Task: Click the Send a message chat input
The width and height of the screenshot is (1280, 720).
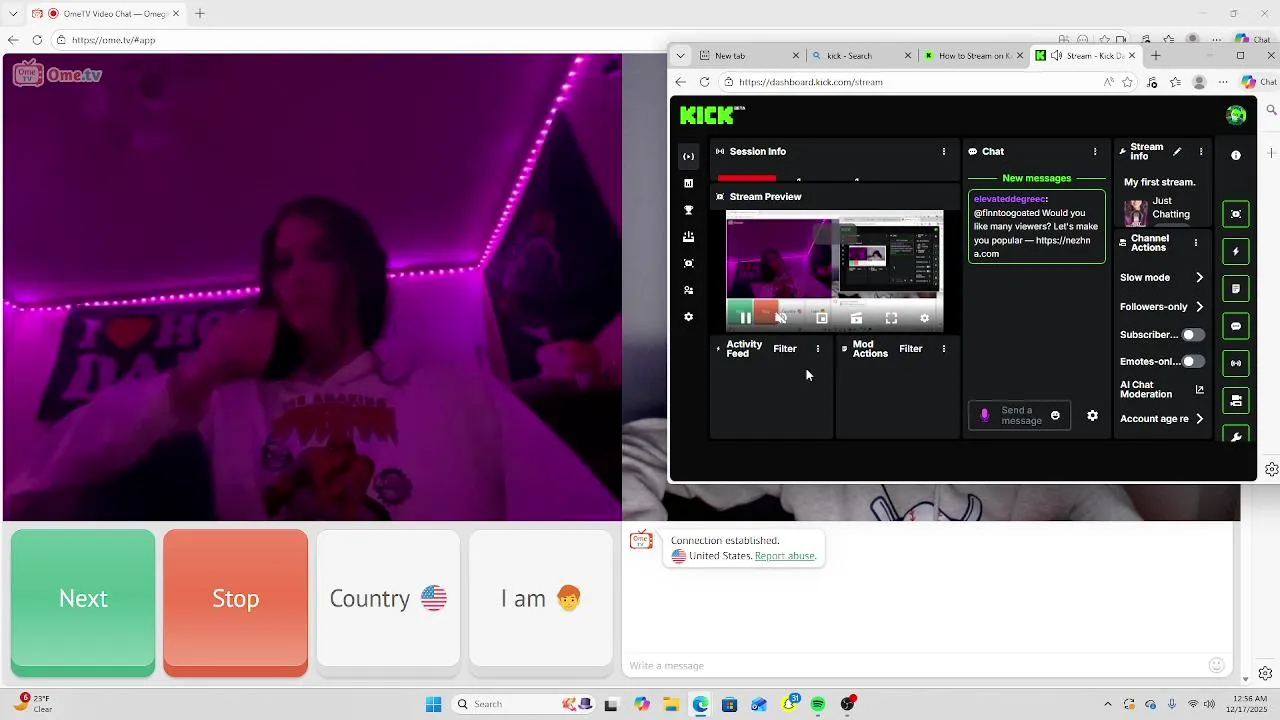Action: (x=1018, y=415)
